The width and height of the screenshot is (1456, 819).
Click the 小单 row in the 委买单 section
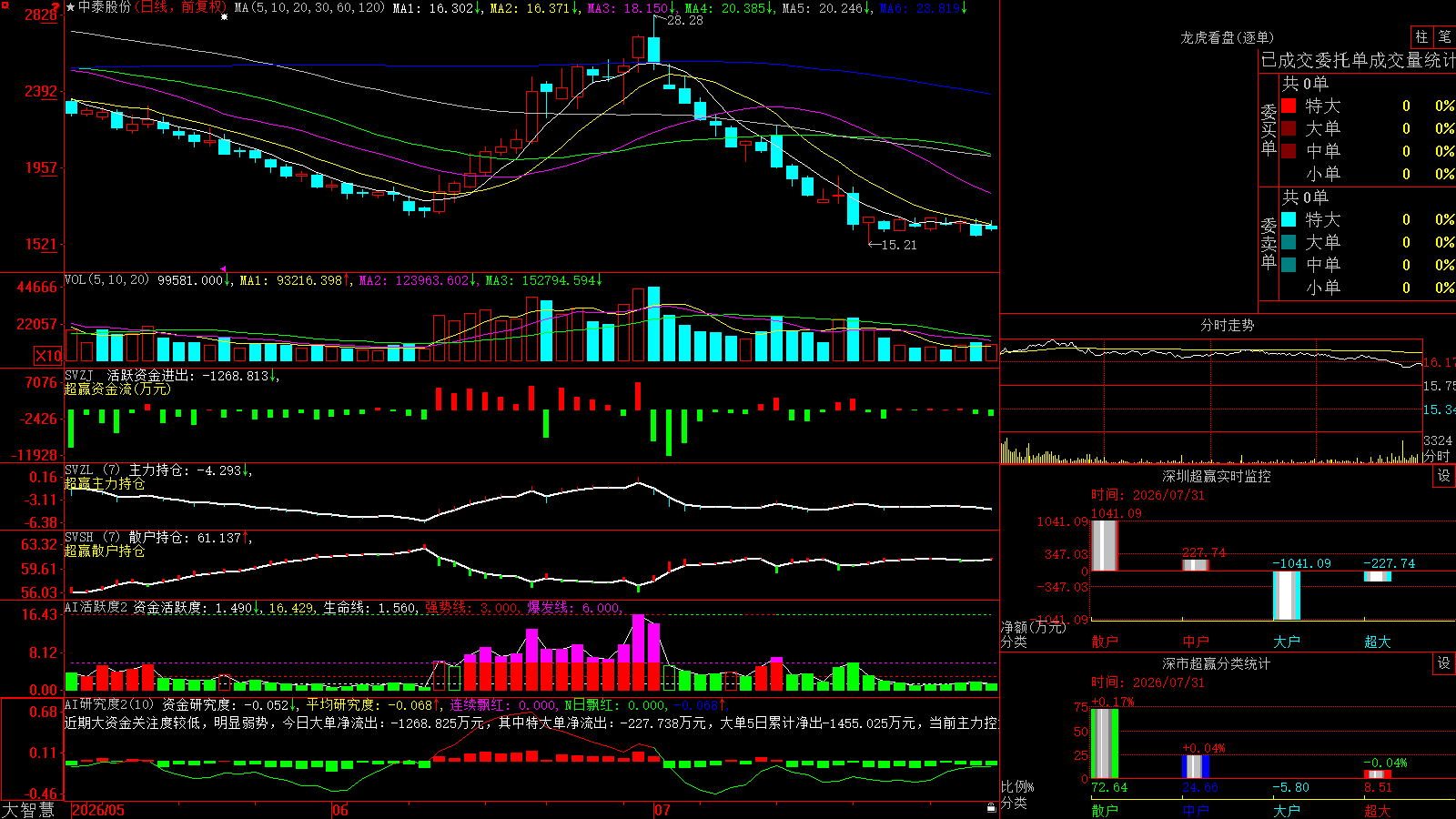(1369, 174)
